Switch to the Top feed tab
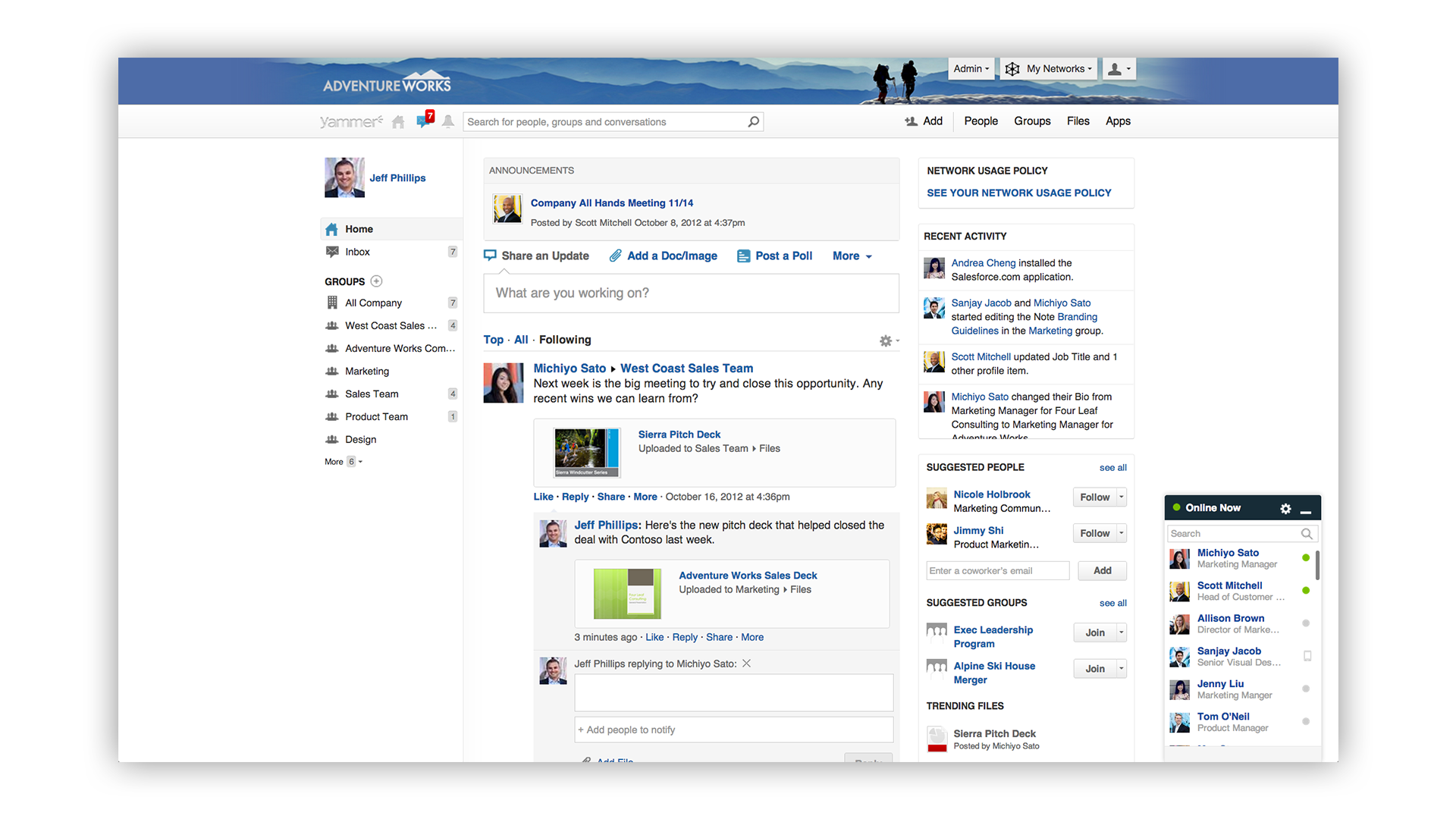Image resolution: width=1456 pixels, height=819 pixels. [x=493, y=340]
